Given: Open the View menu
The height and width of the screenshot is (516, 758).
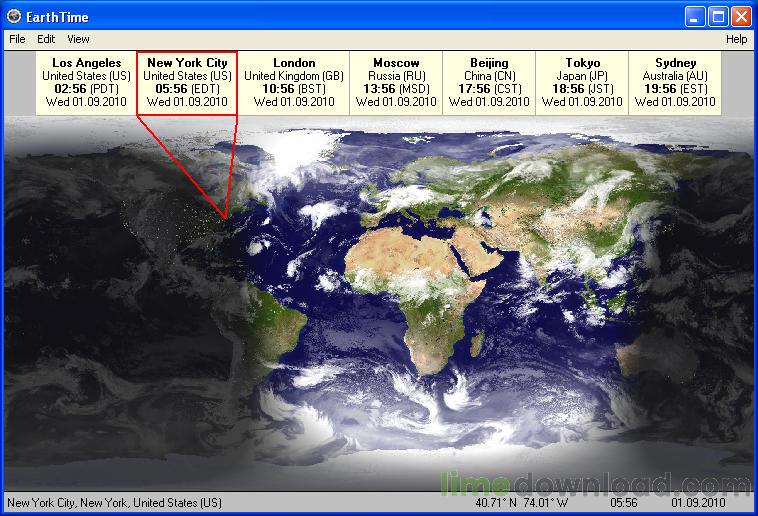Looking at the screenshot, I should tap(78, 39).
